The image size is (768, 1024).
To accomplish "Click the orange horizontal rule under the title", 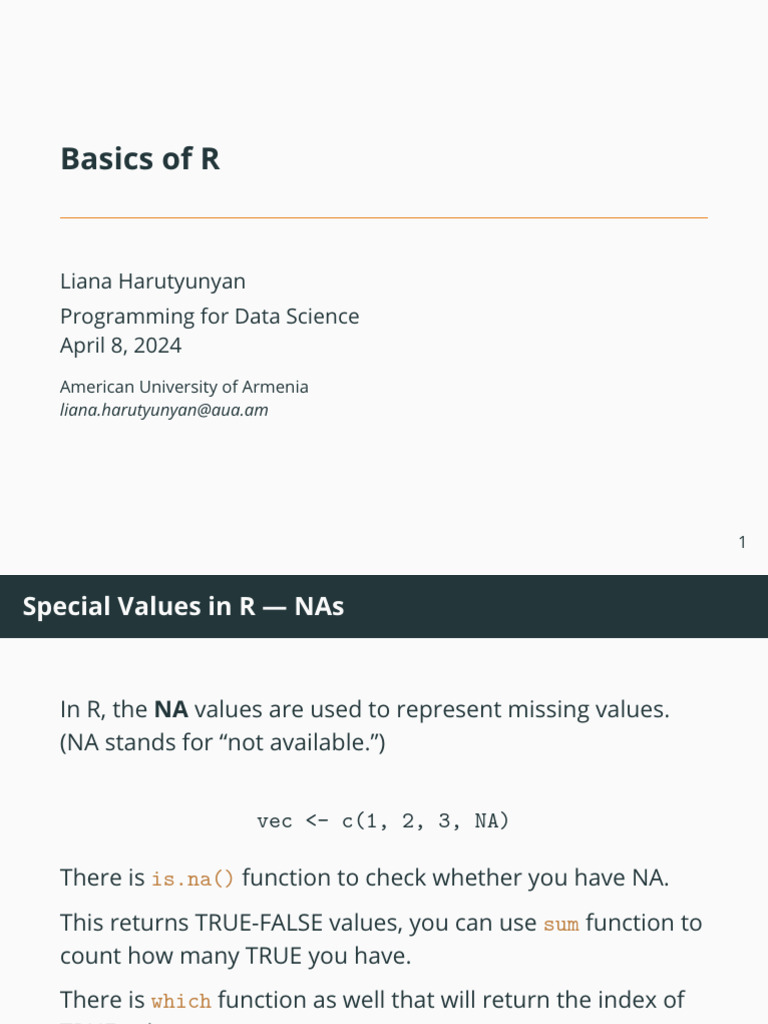I will 384,217.
